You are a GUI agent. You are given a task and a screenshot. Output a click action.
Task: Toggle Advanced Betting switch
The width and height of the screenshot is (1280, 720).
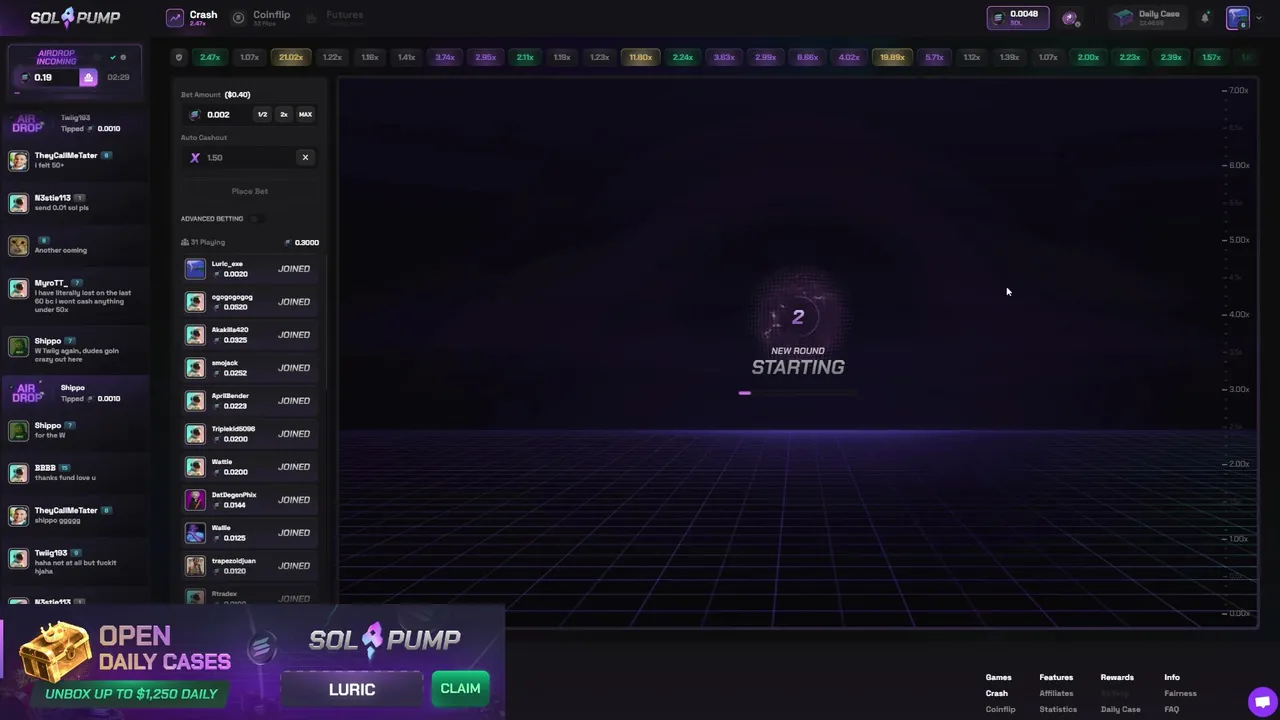click(x=256, y=218)
